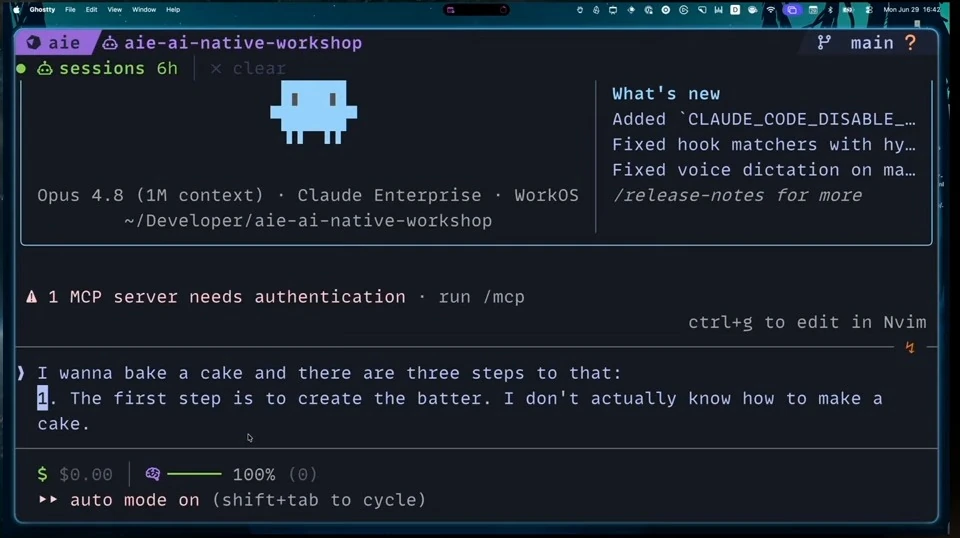Click the Fixed voice dictation release note
960x538 pixels.
764,170
